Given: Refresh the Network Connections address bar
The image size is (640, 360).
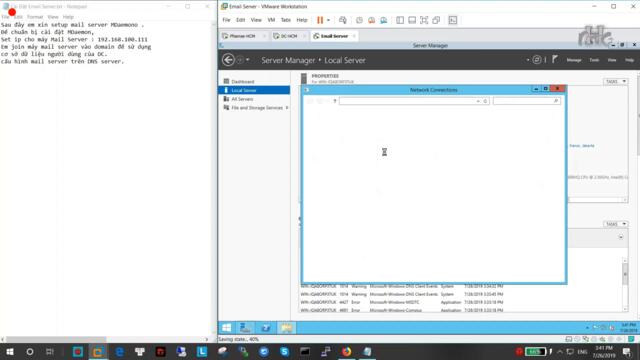Looking at the screenshot, I should coord(485,101).
